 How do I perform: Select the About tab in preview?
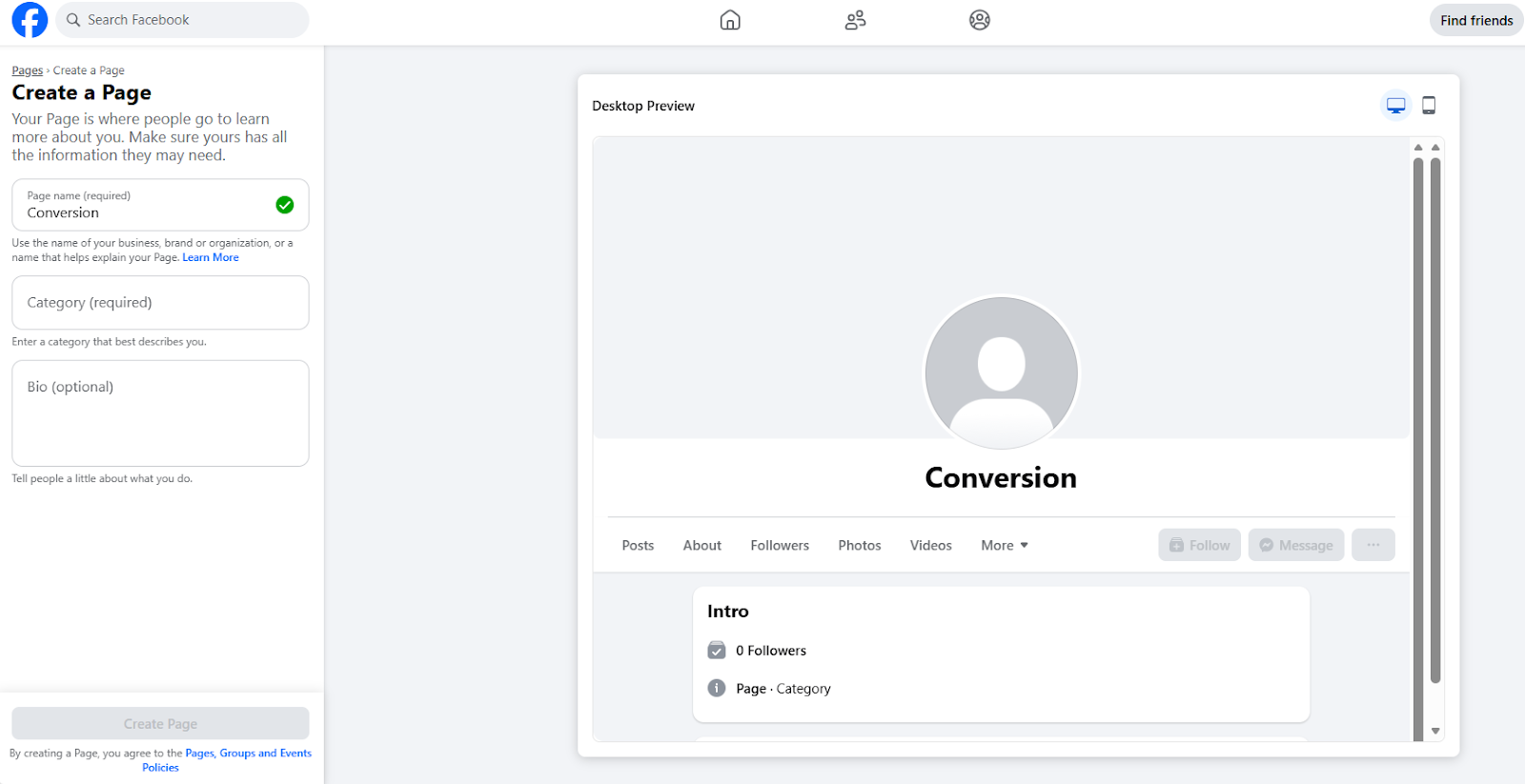coord(701,545)
